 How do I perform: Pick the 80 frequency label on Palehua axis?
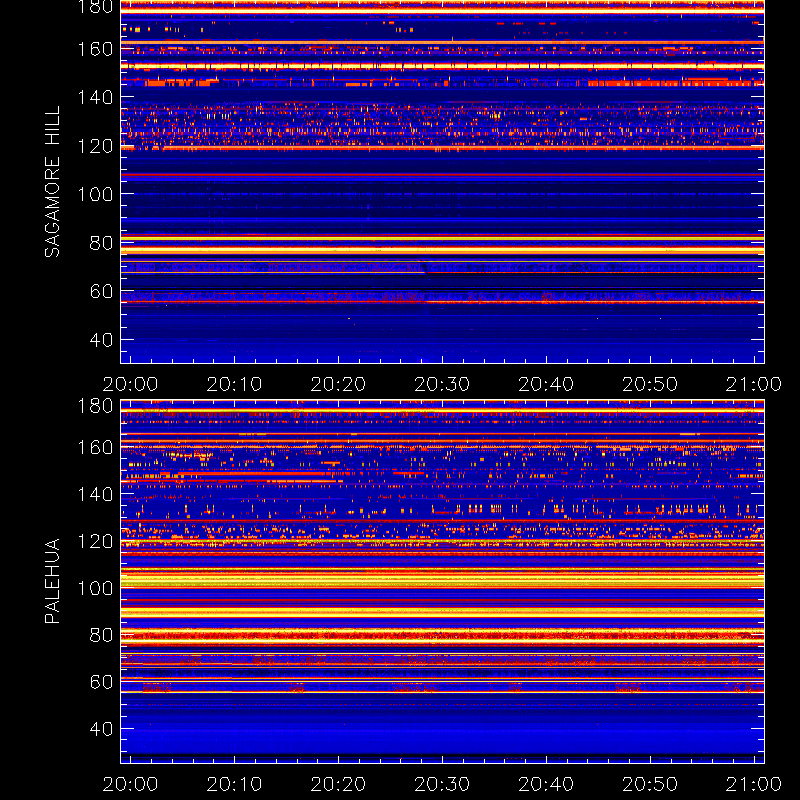pos(101,635)
